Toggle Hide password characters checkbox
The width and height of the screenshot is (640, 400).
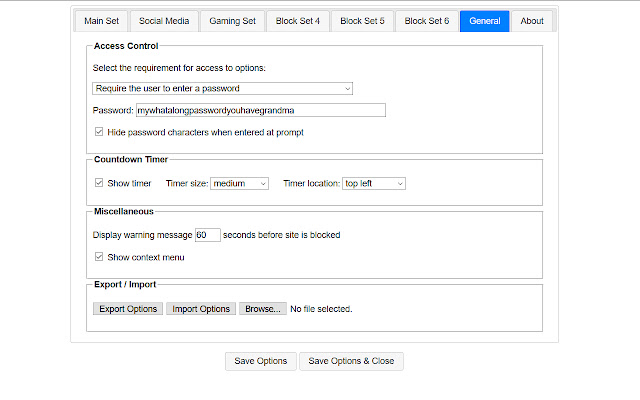coord(98,132)
